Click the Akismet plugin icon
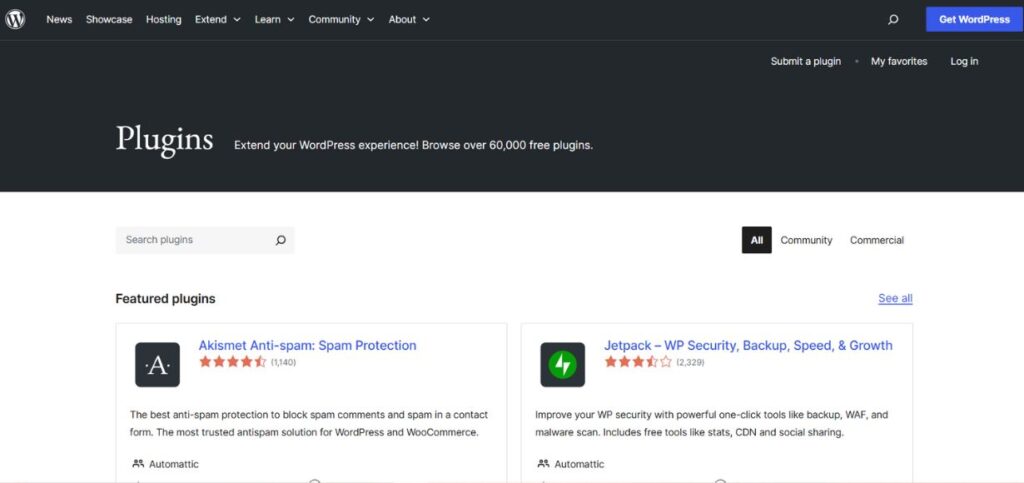1024x483 pixels. coord(157,364)
